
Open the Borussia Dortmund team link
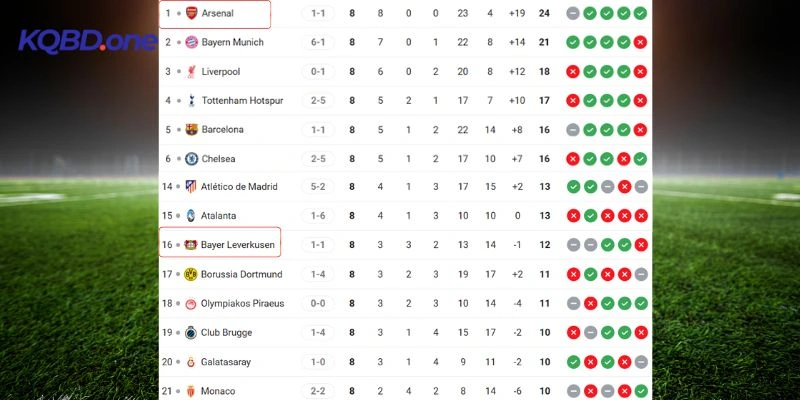pos(241,274)
